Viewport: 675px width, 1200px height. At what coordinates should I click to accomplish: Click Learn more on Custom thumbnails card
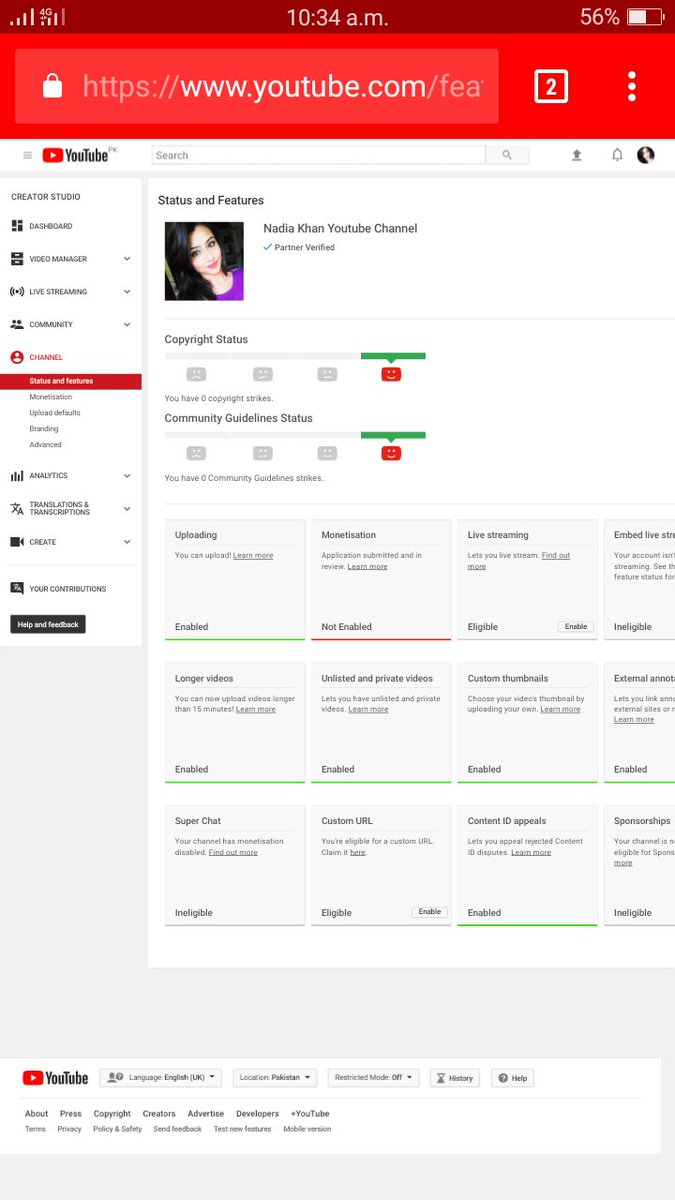click(x=560, y=709)
